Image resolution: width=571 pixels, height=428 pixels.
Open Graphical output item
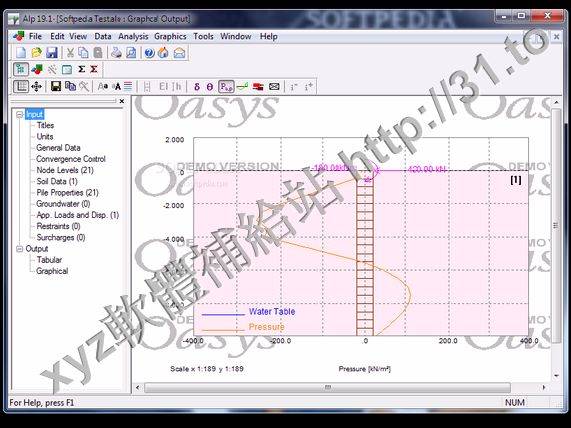tap(52, 271)
